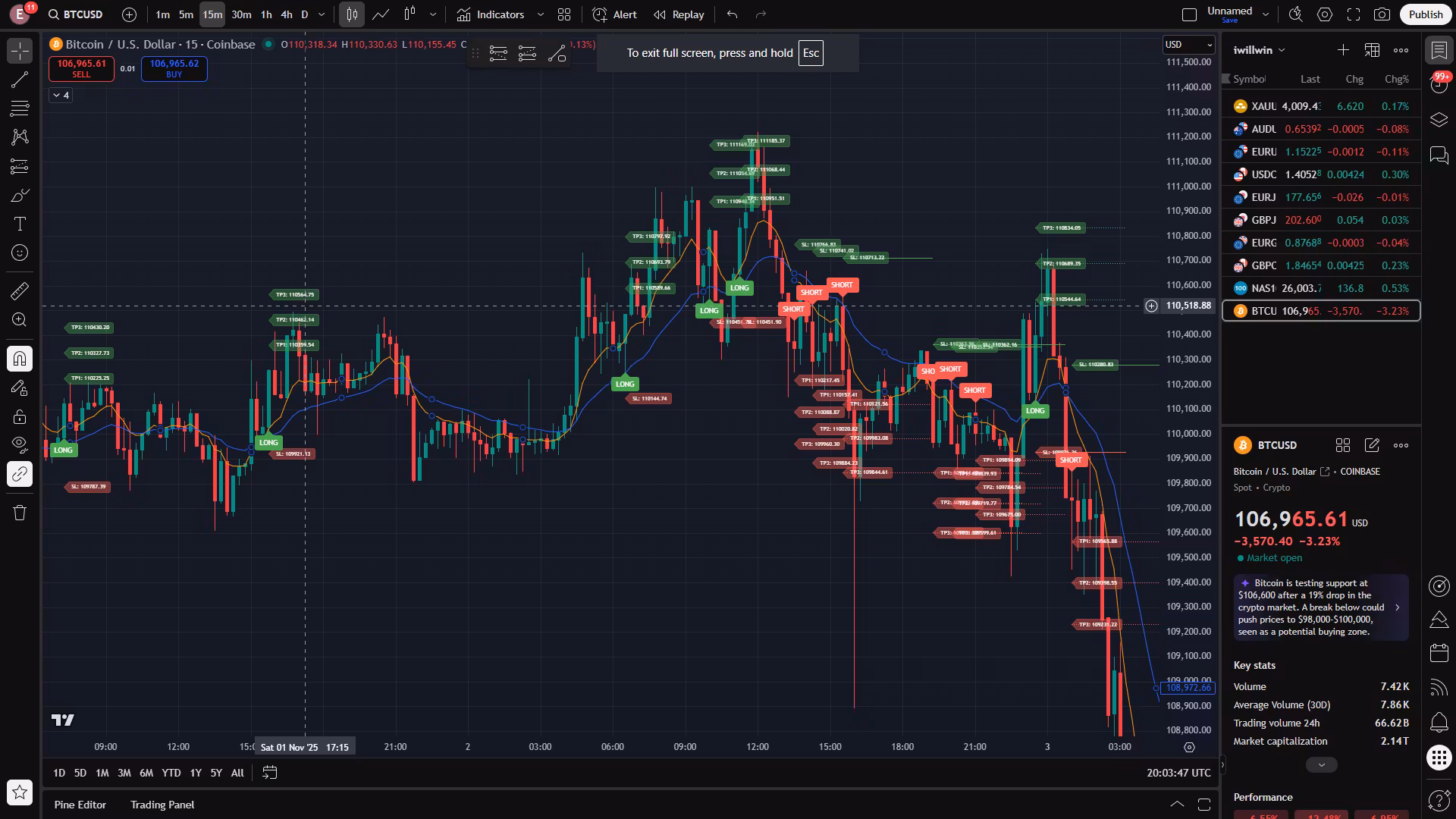Open the Alert creation dialog
Viewport: 1456px width, 819px height.
coord(615,14)
